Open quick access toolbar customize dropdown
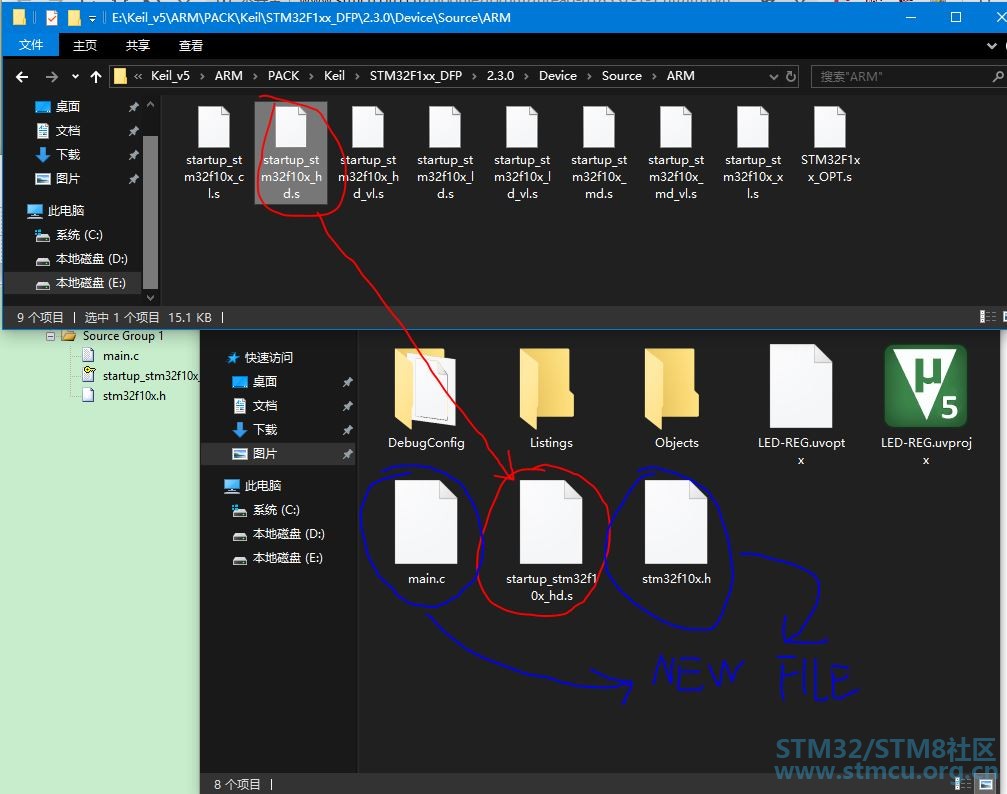The image size is (1007, 794). 92,19
